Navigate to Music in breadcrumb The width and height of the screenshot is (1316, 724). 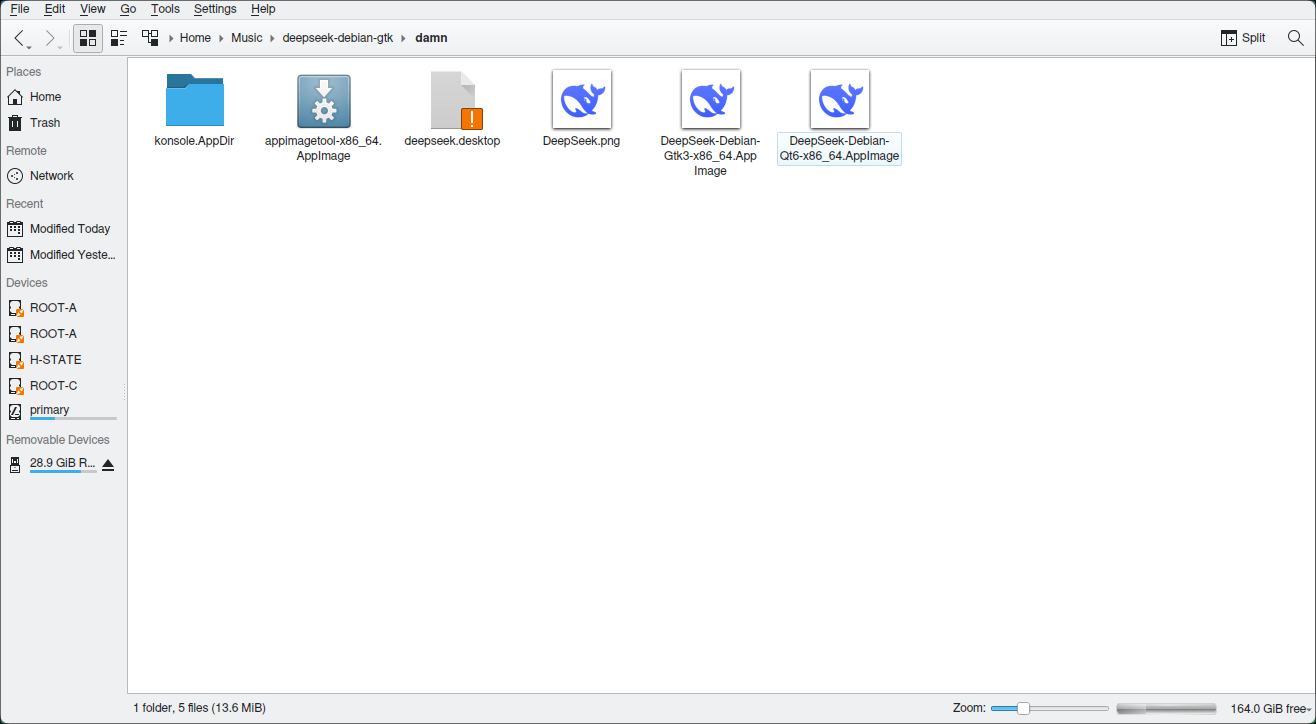pos(247,38)
